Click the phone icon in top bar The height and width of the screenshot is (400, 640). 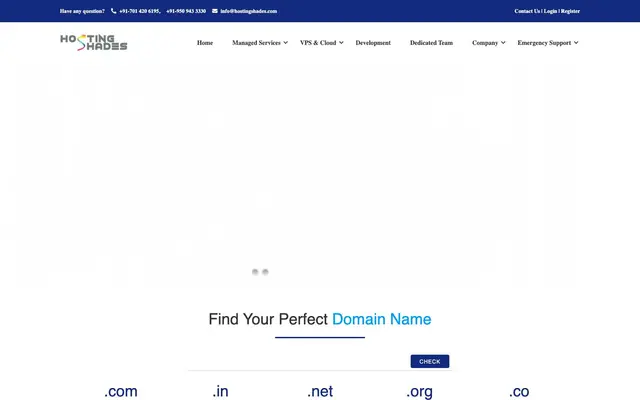point(113,11)
